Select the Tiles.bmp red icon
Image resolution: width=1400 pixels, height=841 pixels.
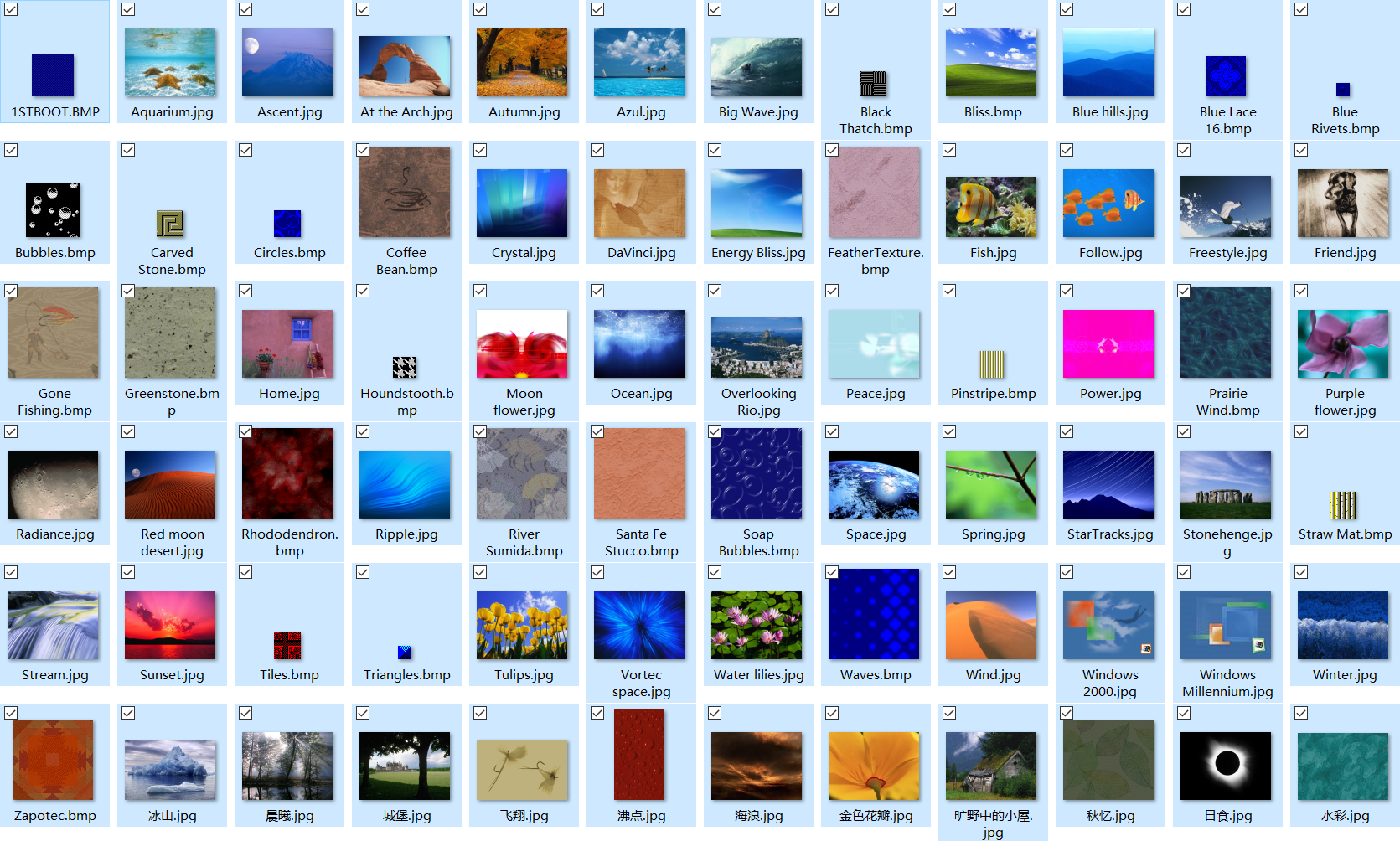pos(287,646)
